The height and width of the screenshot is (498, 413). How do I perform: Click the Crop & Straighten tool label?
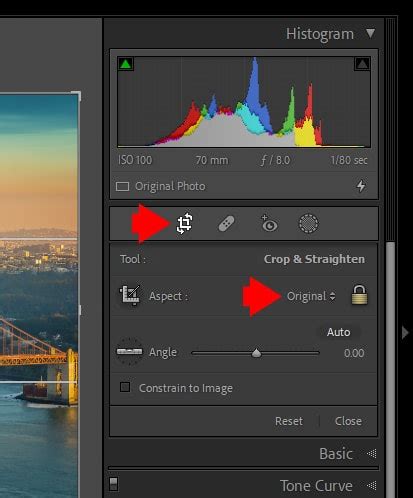tap(314, 259)
